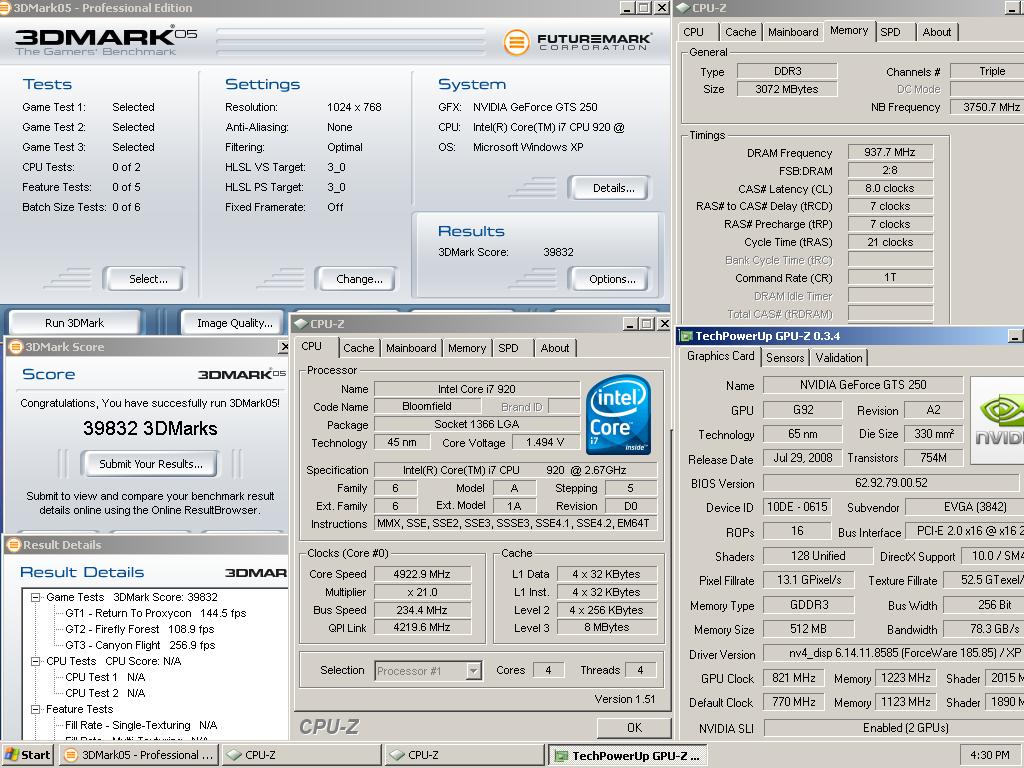Click Run 3DMark button
The image size is (1024, 768).
point(74,323)
